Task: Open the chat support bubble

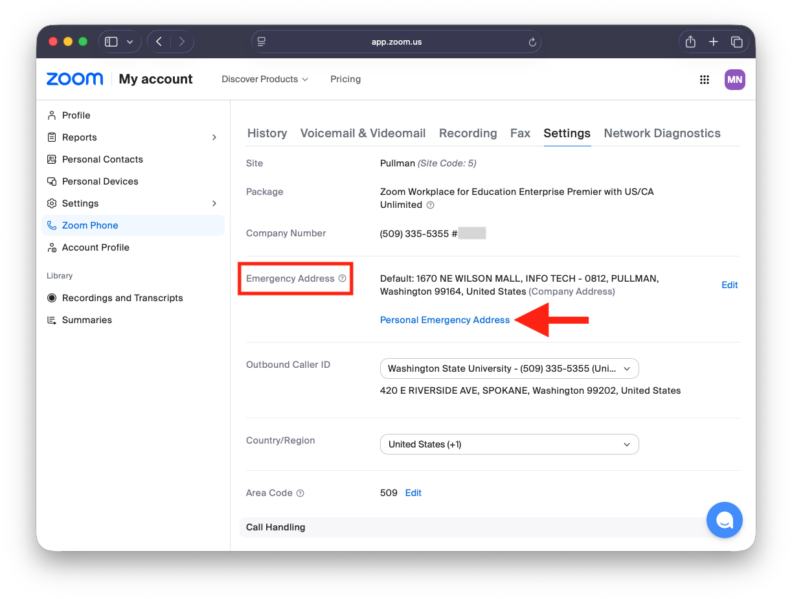Action: pos(724,520)
